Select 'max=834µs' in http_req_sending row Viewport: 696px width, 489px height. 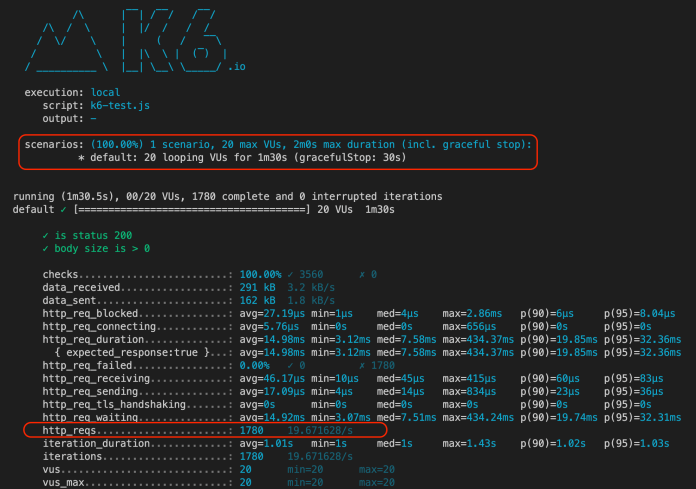[x=469, y=391]
